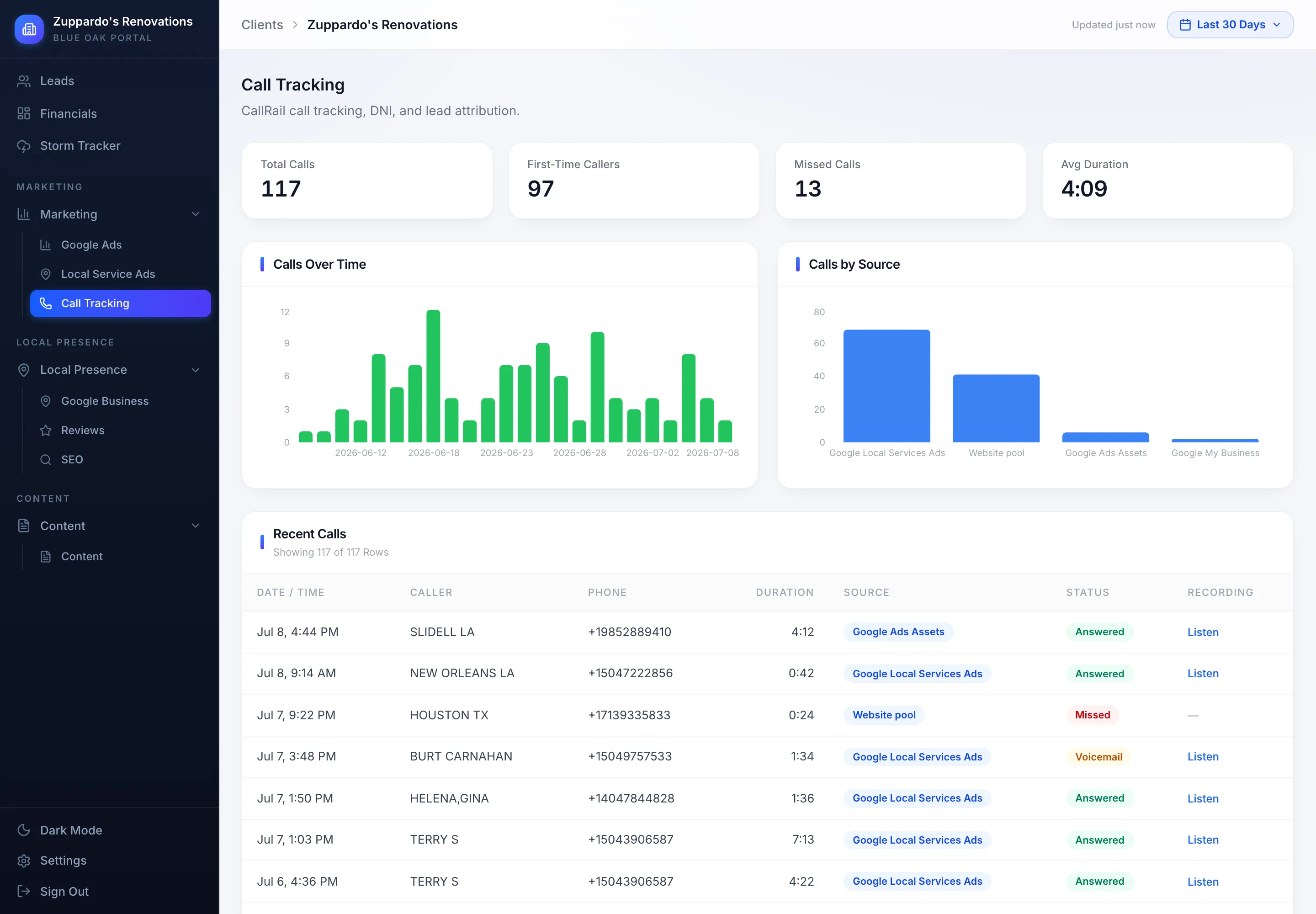Listen to the HELENA,GINA call recording
The width and height of the screenshot is (1316, 914).
1203,798
